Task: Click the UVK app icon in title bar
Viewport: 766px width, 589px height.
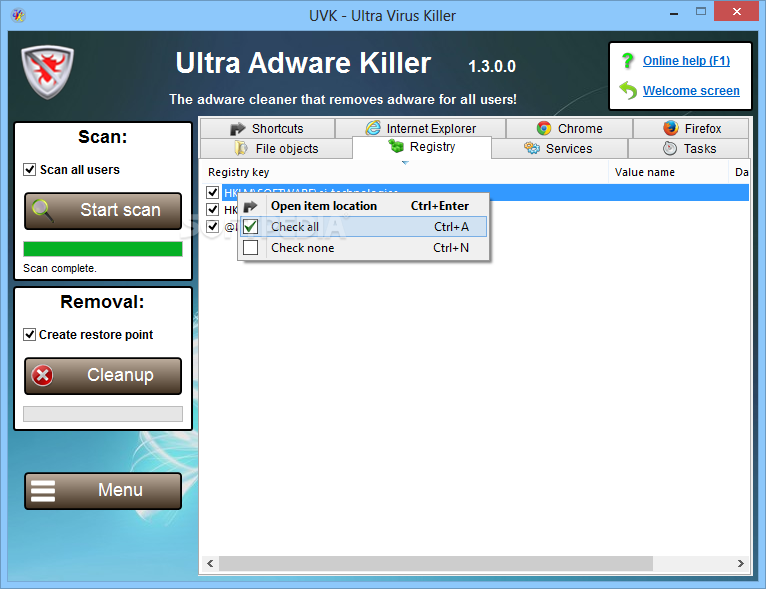Action: click(18, 16)
